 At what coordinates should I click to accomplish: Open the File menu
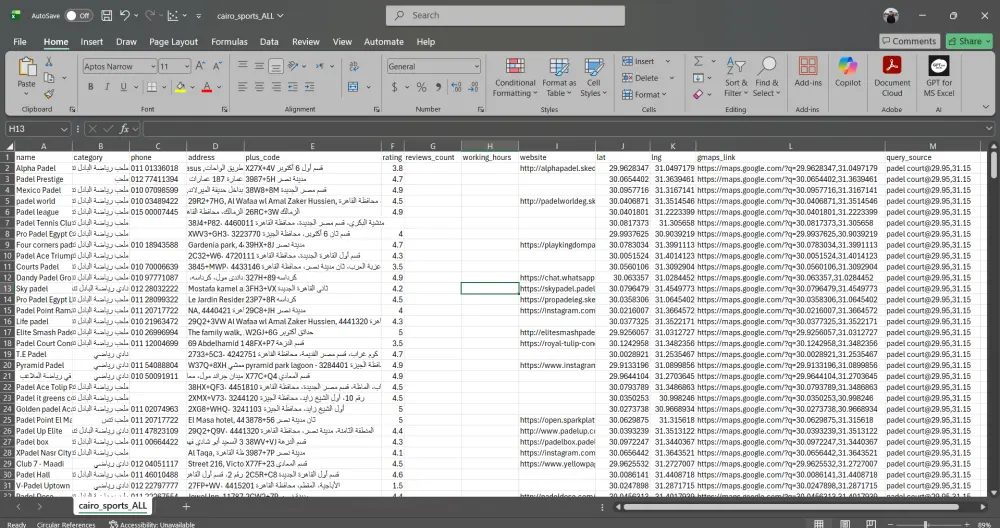point(20,41)
